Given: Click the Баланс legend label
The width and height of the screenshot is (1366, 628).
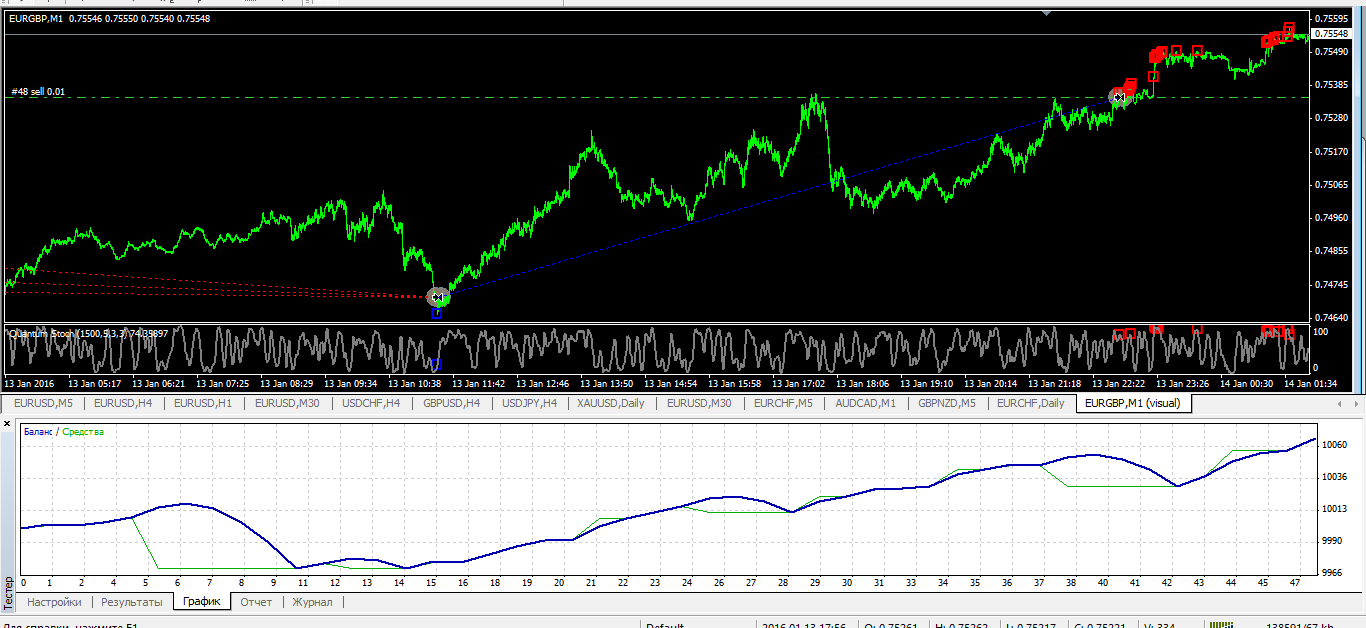Looking at the screenshot, I should coord(38,431).
